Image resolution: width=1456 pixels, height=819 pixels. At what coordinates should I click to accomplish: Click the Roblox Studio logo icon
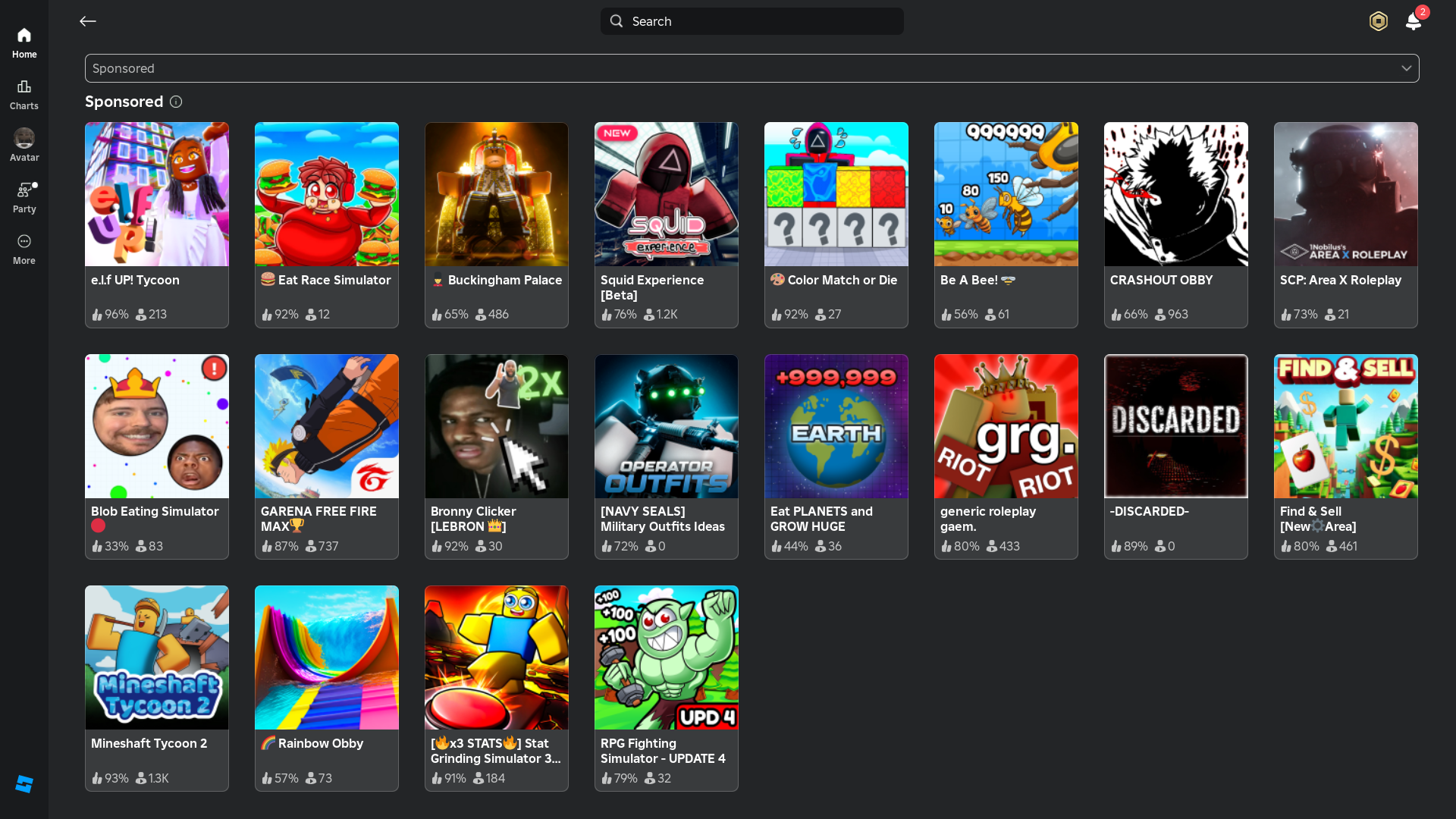pos(24,784)
